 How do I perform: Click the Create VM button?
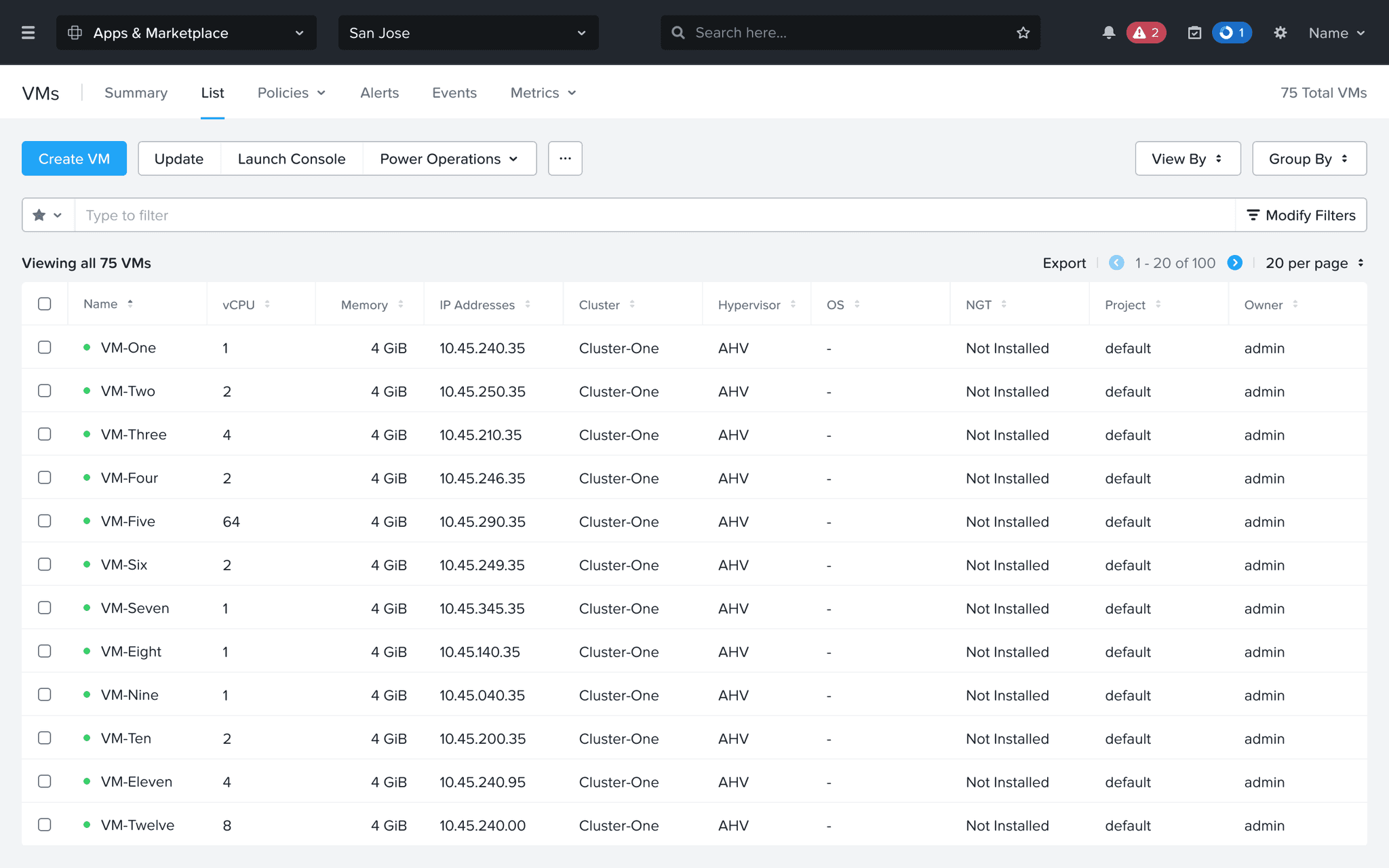74,158
